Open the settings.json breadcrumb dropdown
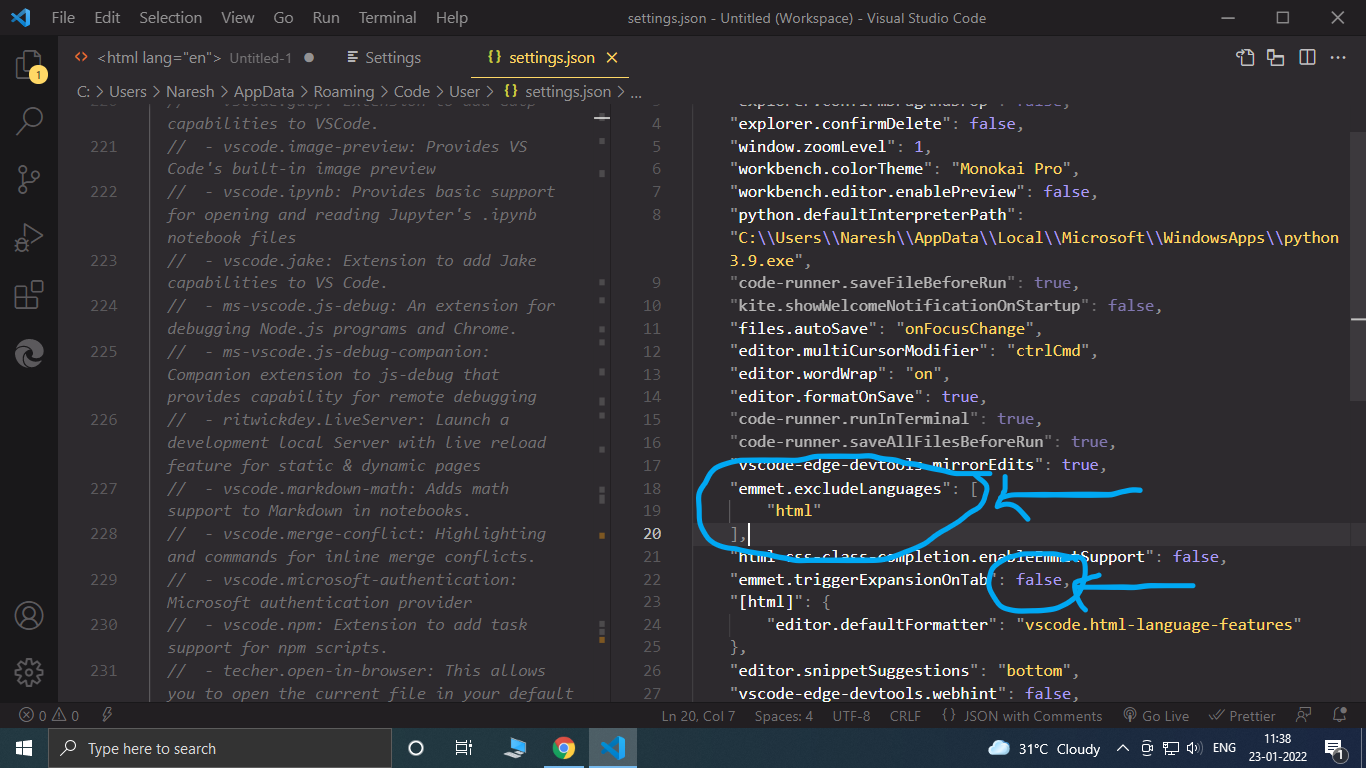This screenshot has width=1366, height=768. [556, 91]
